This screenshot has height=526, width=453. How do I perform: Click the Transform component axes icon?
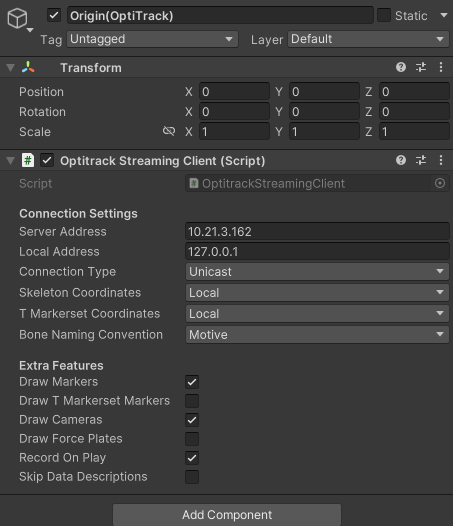tap(28, 67)
